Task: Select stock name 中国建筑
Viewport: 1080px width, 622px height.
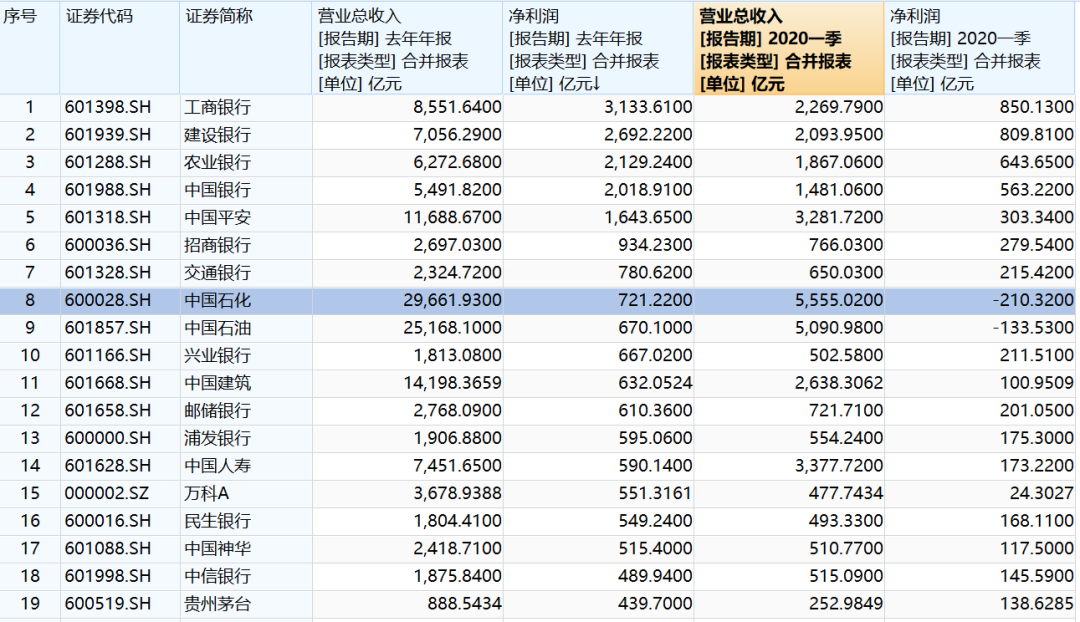Action: [218, 383]
